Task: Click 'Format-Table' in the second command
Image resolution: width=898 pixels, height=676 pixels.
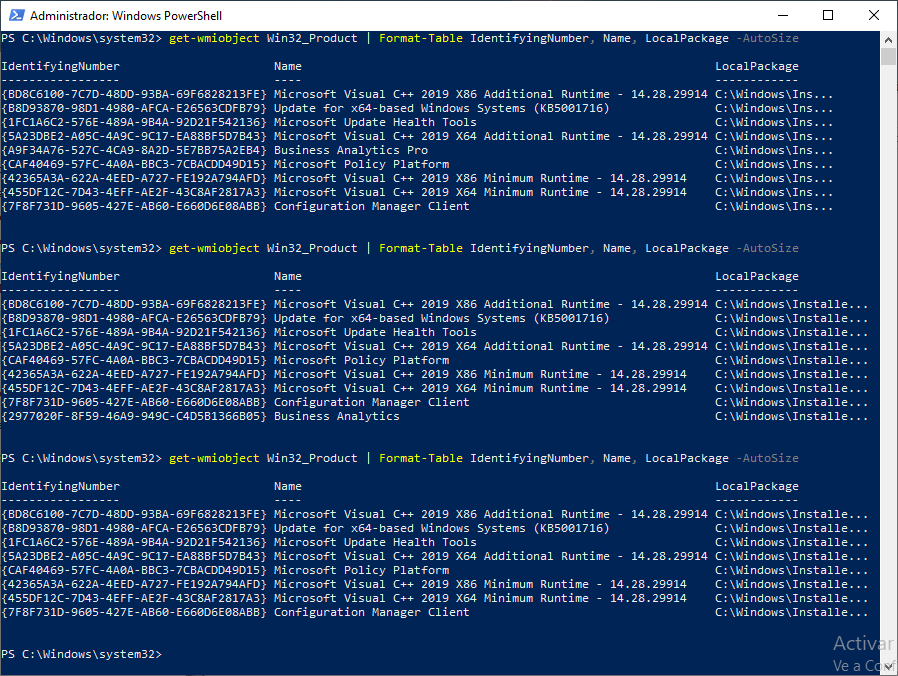Action: point(420,249)
